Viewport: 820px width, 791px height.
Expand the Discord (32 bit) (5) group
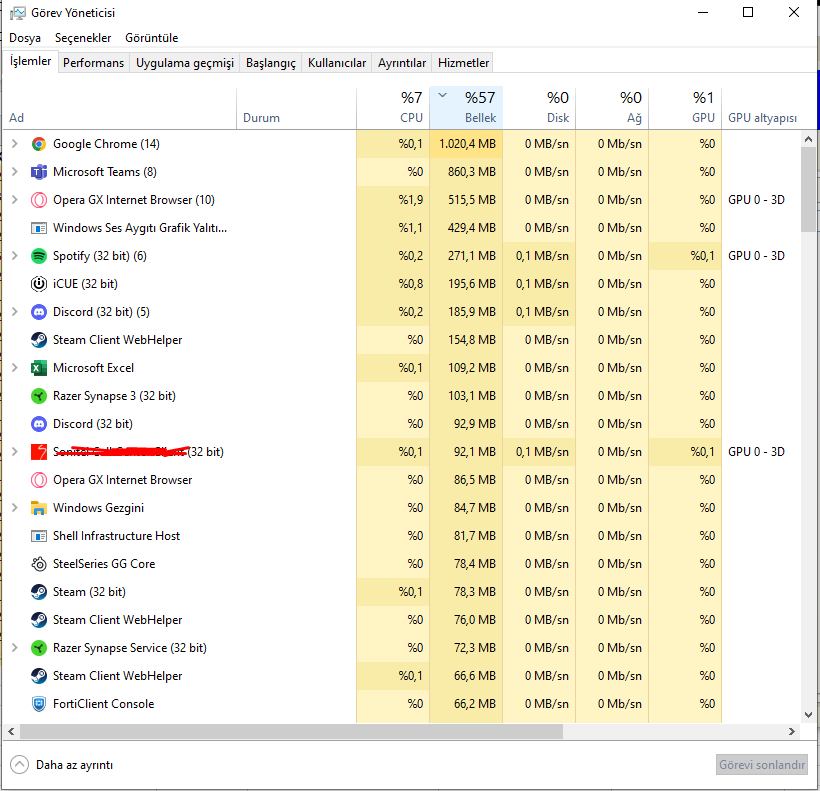click(x=15, y=312)
